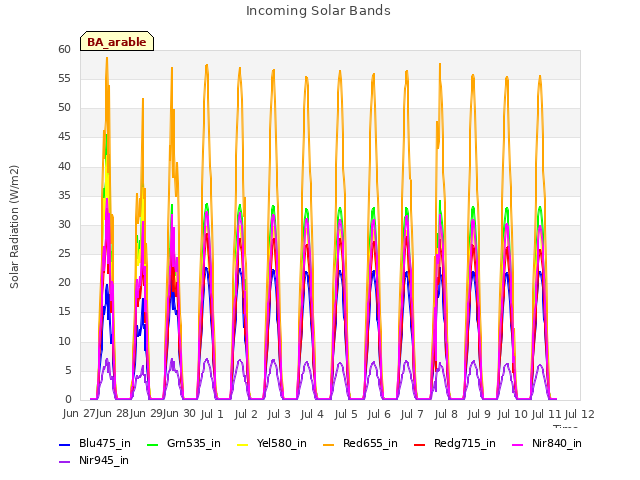Screen dimensions: 640x480
Task: Click the Jun 27 x-axis date label
Action: click(79, 413)
